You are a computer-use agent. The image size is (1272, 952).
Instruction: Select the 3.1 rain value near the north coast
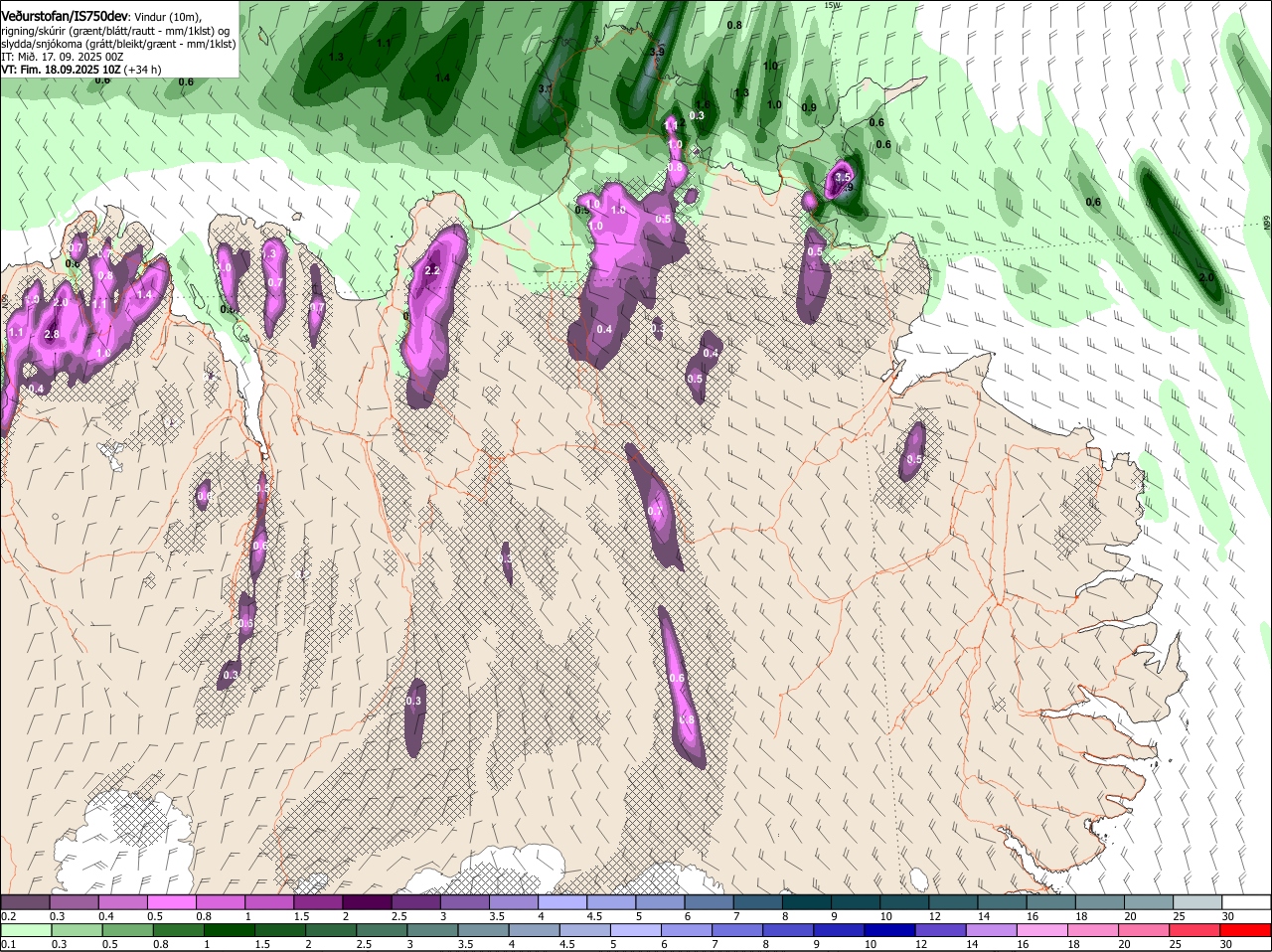(545, 88)
